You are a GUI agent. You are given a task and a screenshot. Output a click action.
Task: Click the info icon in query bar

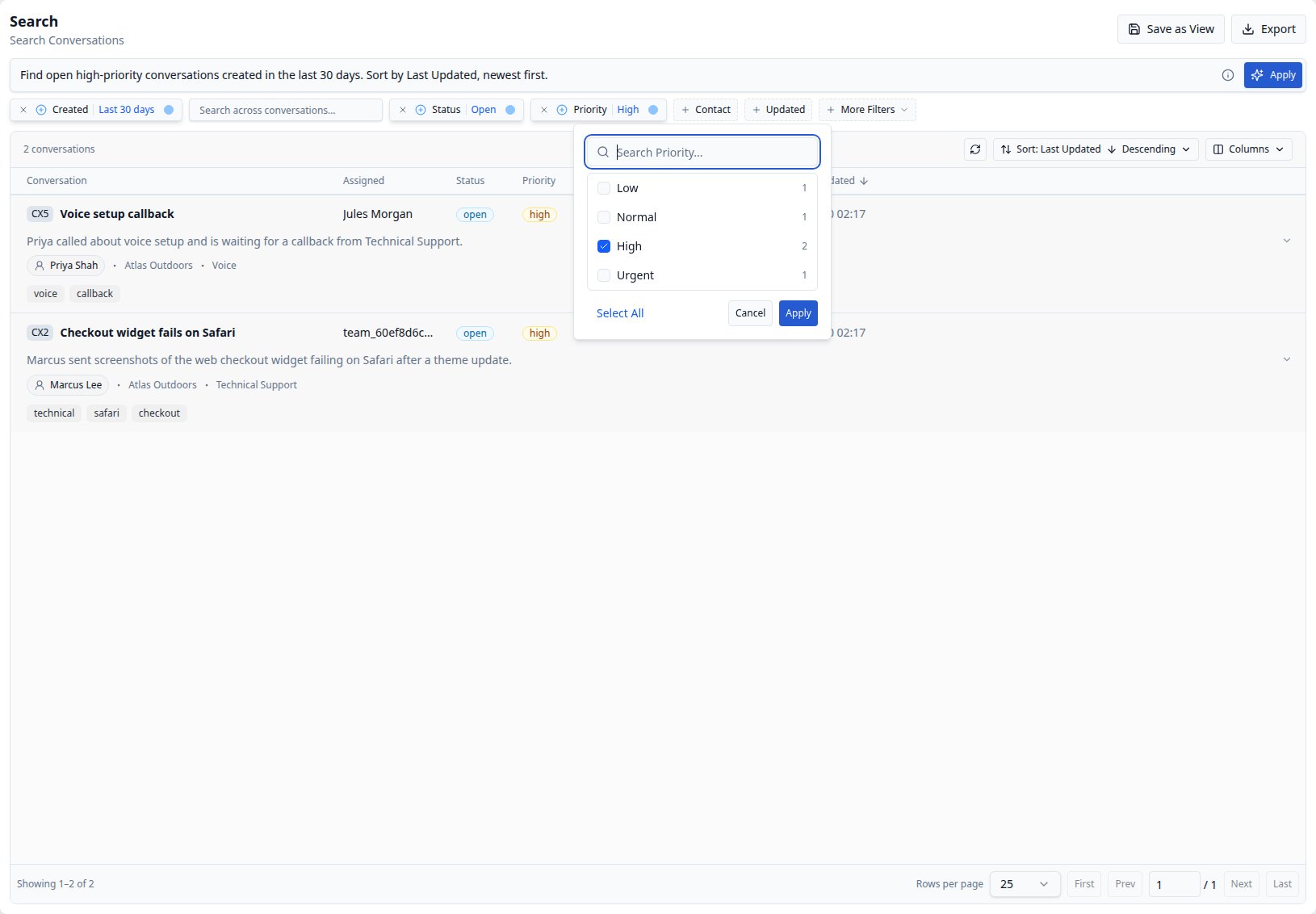(1228, 75)
